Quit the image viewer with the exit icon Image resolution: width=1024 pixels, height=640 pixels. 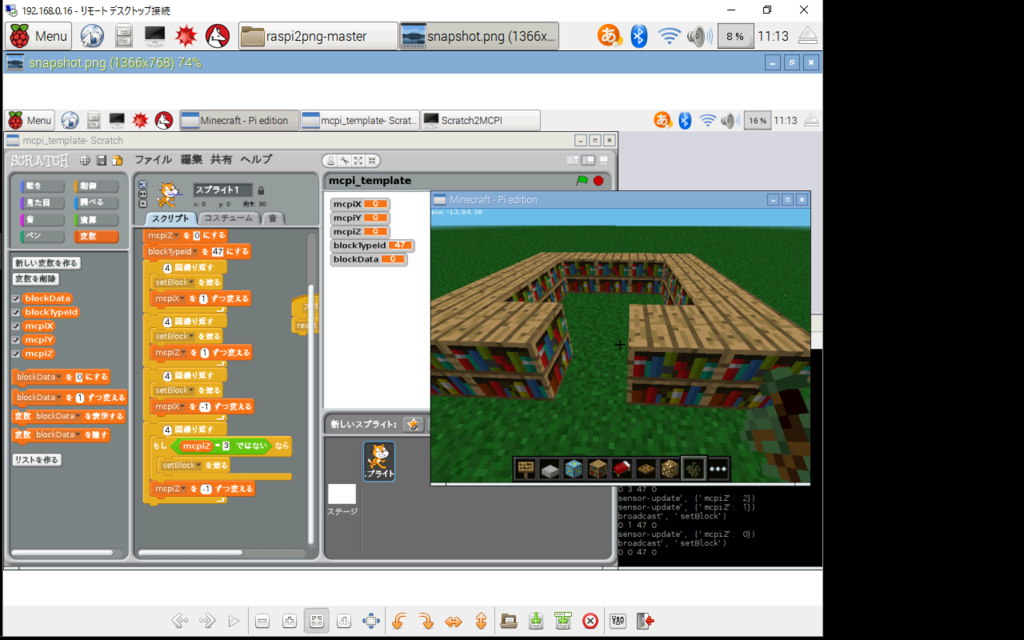645,621
